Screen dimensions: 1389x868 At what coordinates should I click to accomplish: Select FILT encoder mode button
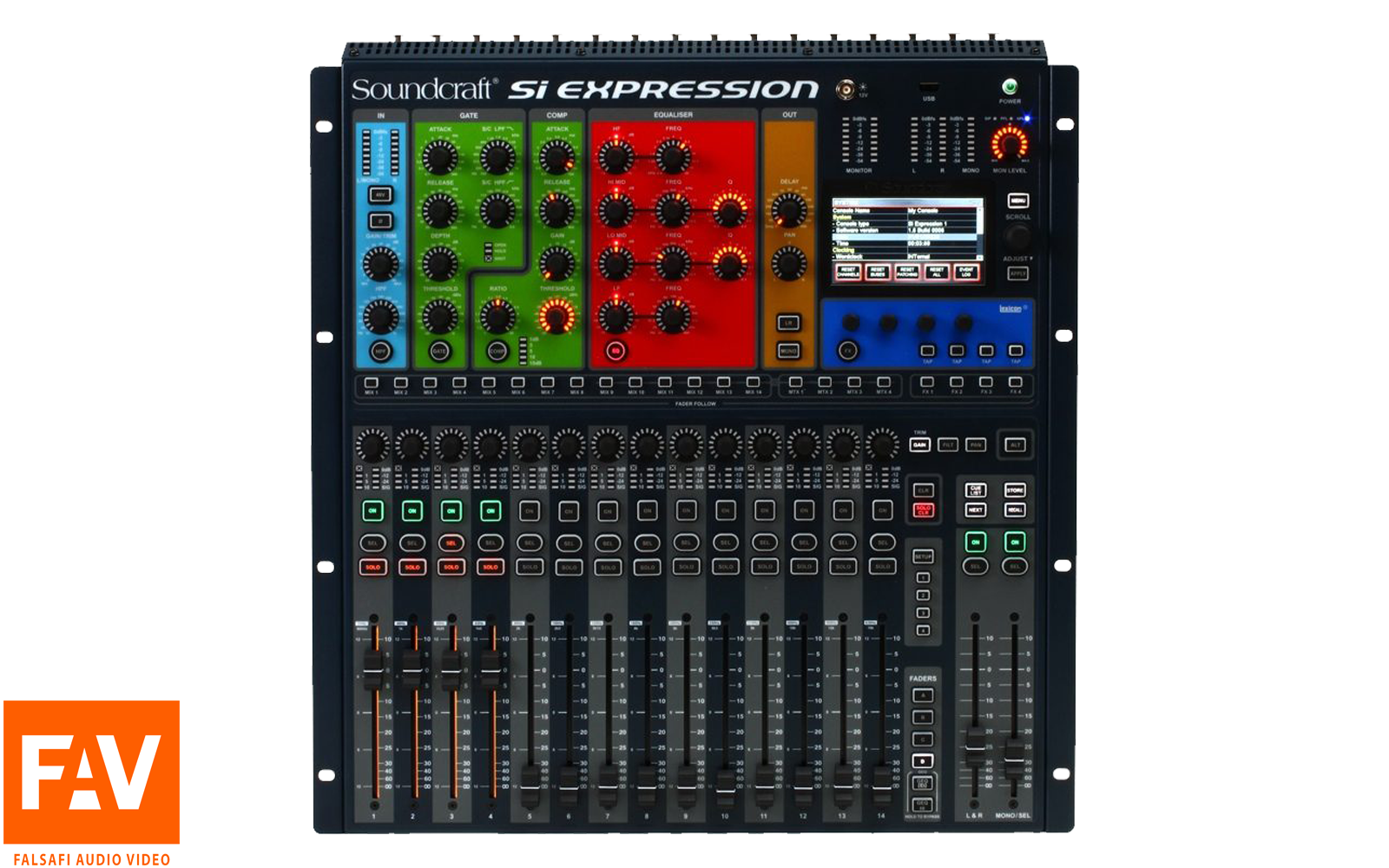tap(948, 444)
